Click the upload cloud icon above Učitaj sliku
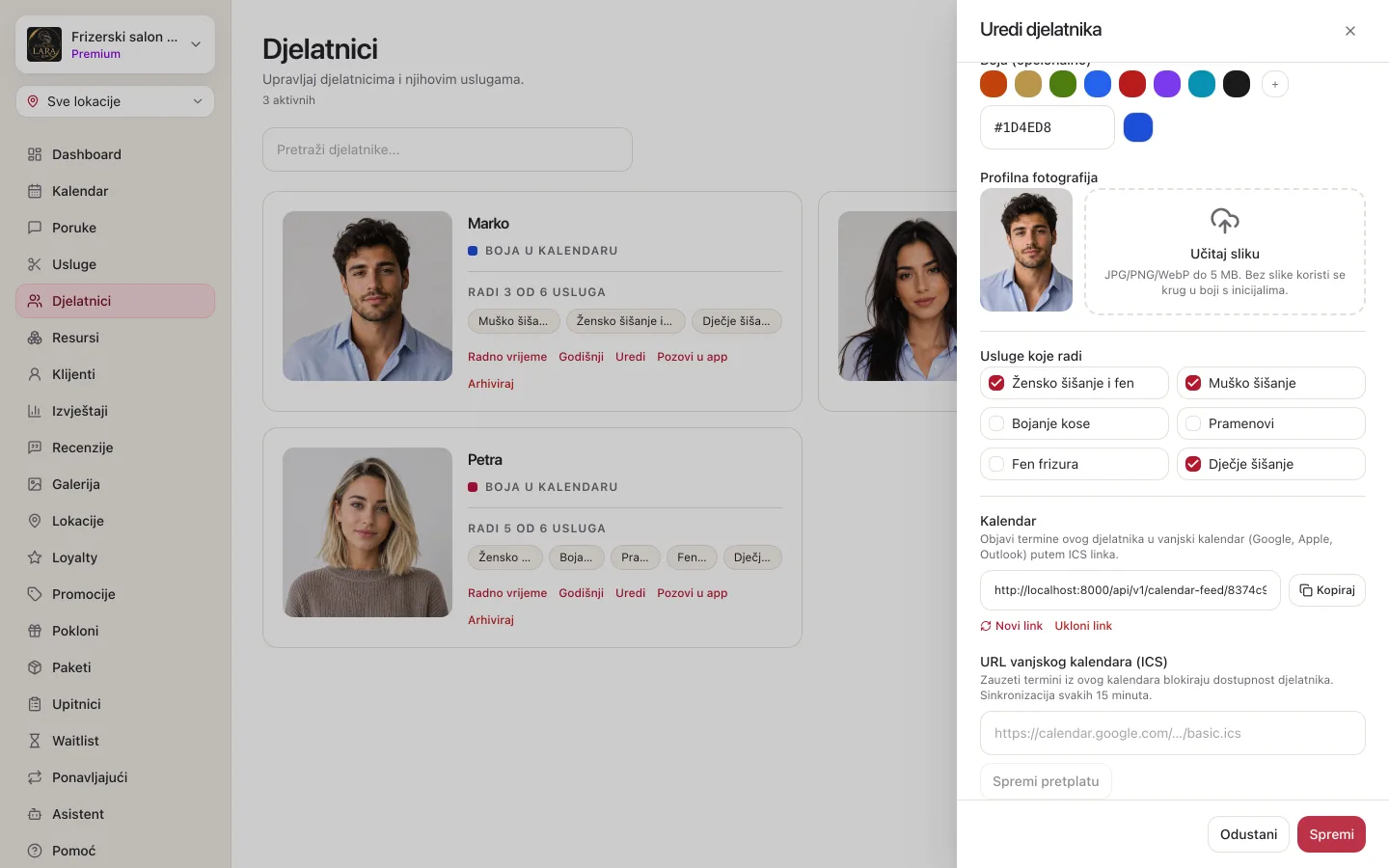 [1225, 221]
